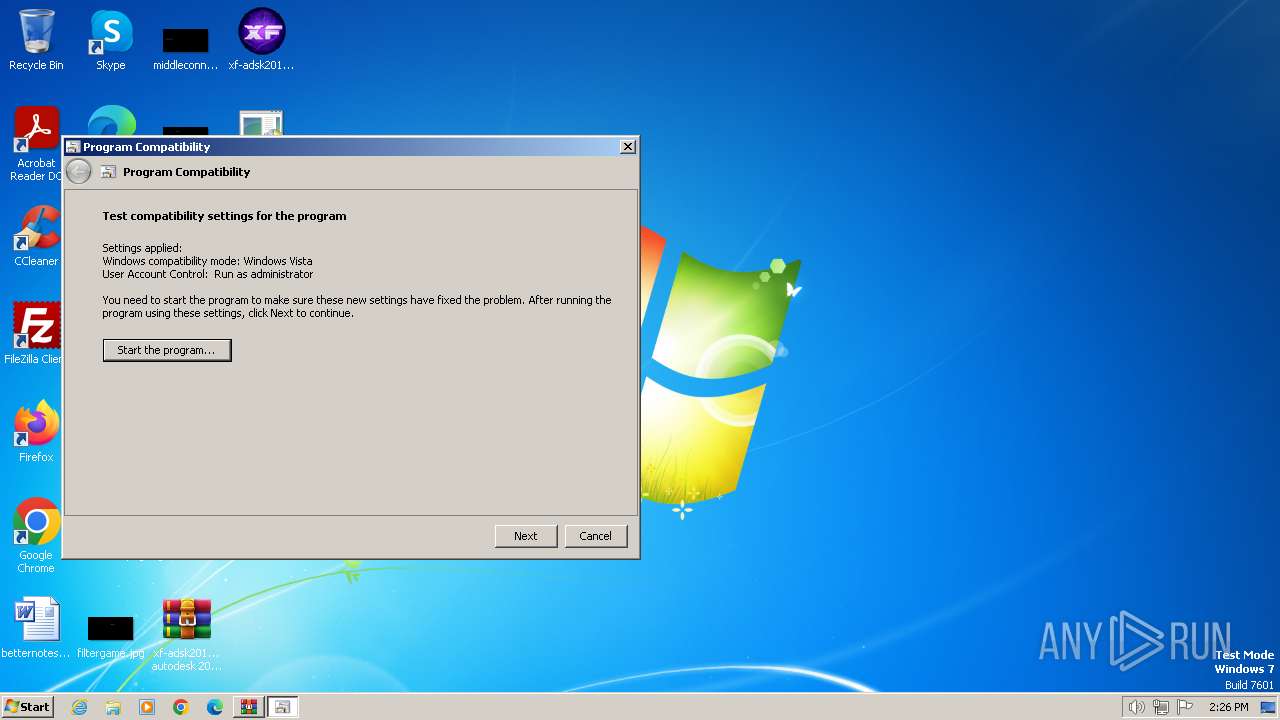This screenshot has height=720, width=1280.
Task: Open the volume control in tray
Action: 1136,707
